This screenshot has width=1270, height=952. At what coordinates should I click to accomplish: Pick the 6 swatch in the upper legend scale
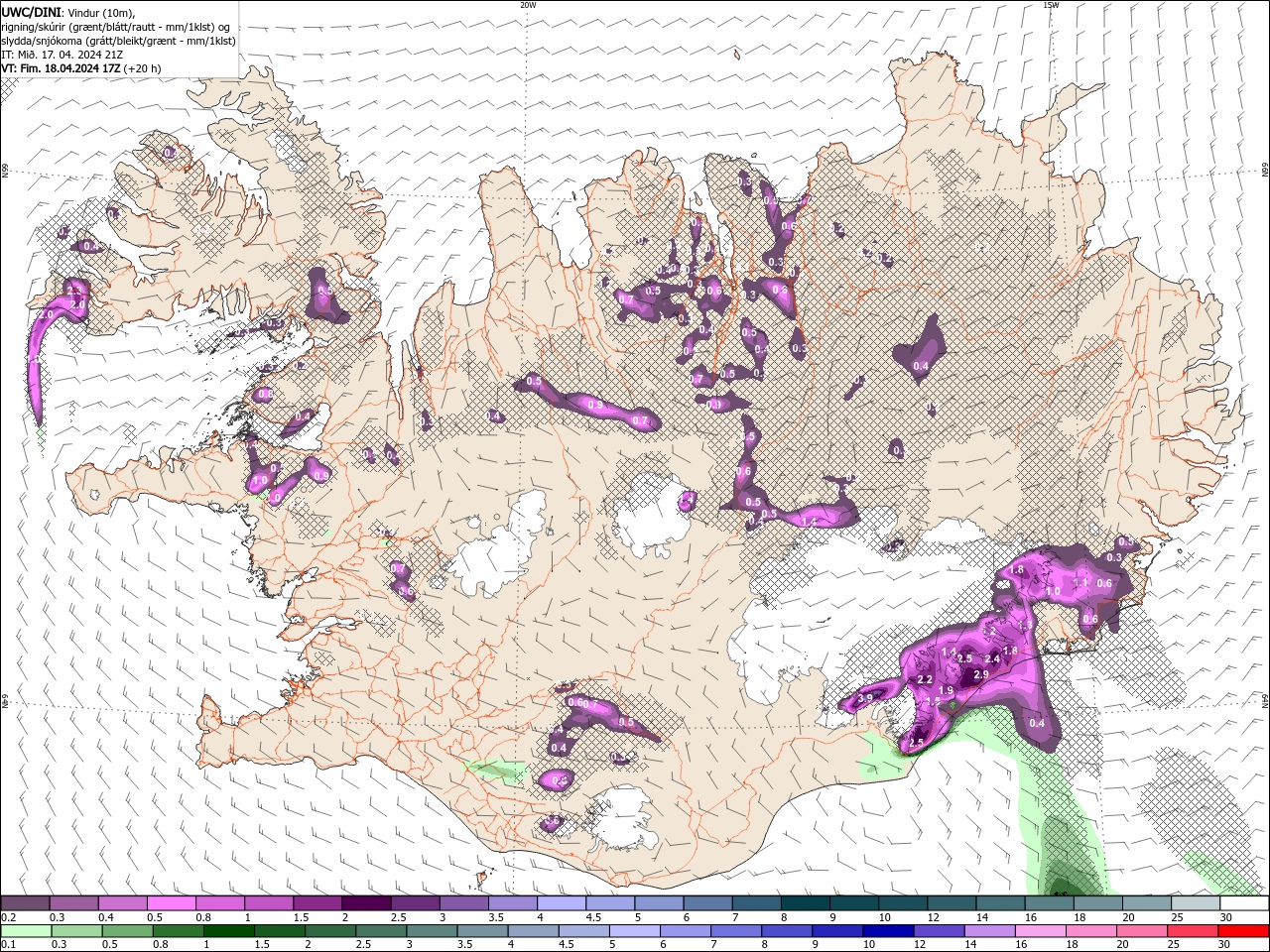(707, 903)
